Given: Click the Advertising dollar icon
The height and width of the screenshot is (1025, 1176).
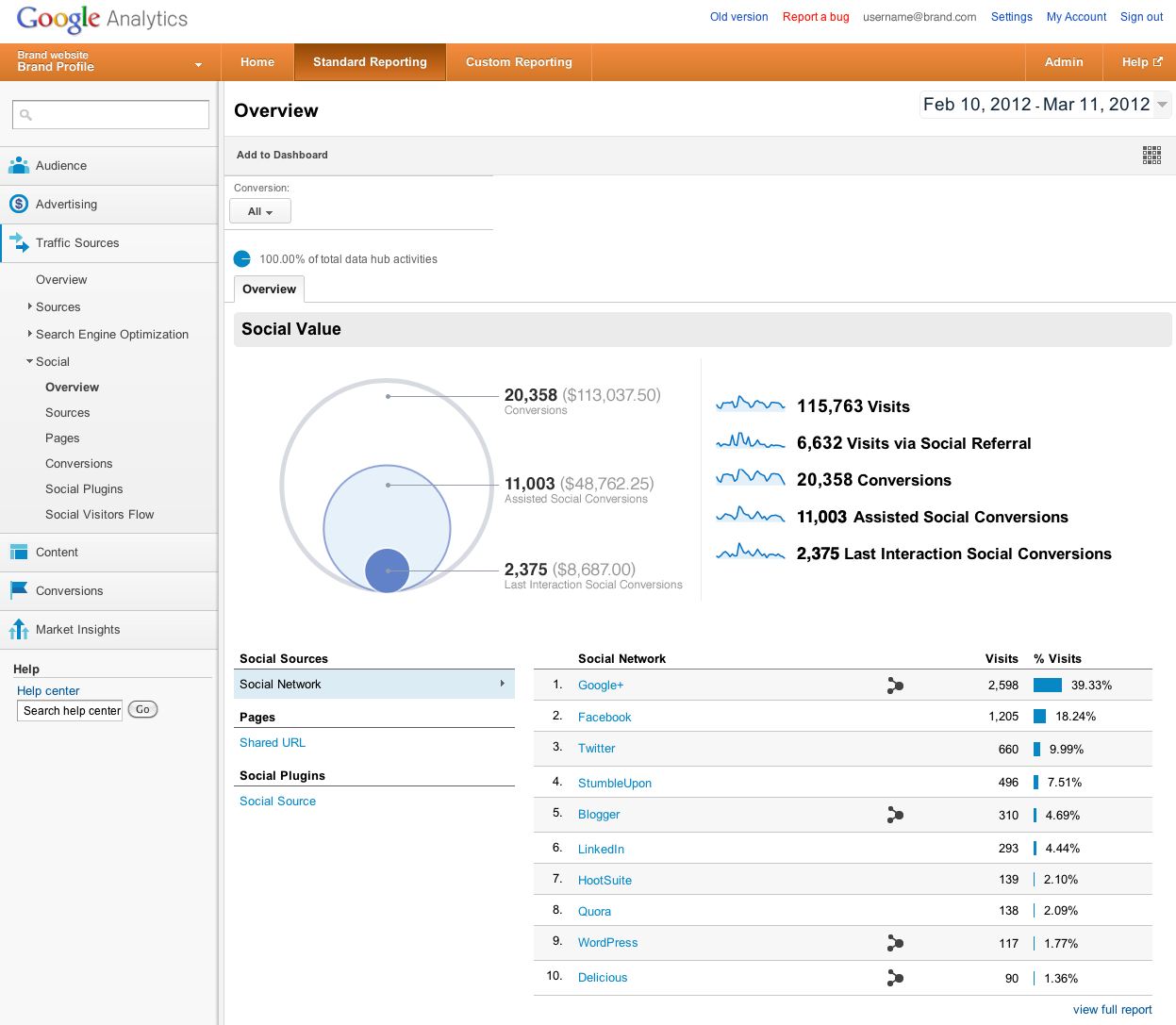Looking at the screenshot, I should coord(19,204).
